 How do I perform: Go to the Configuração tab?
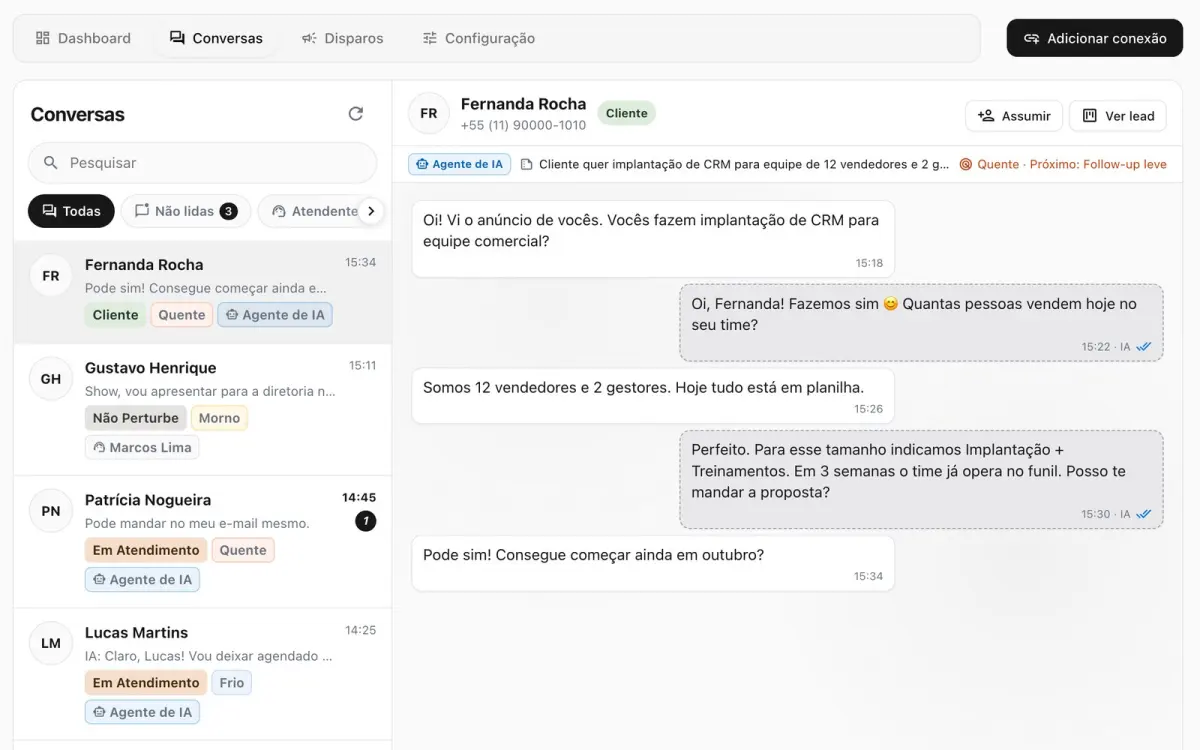pos(478,38)
